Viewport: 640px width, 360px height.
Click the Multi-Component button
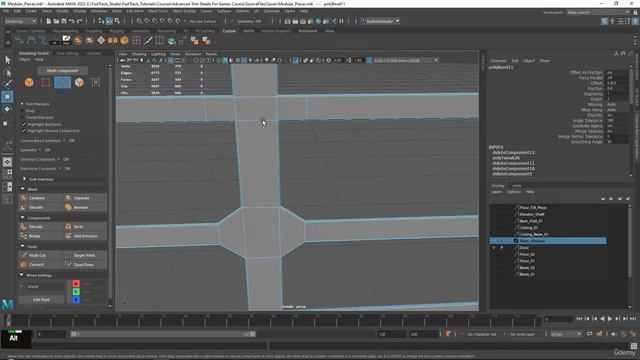click(x=62, y=71)
